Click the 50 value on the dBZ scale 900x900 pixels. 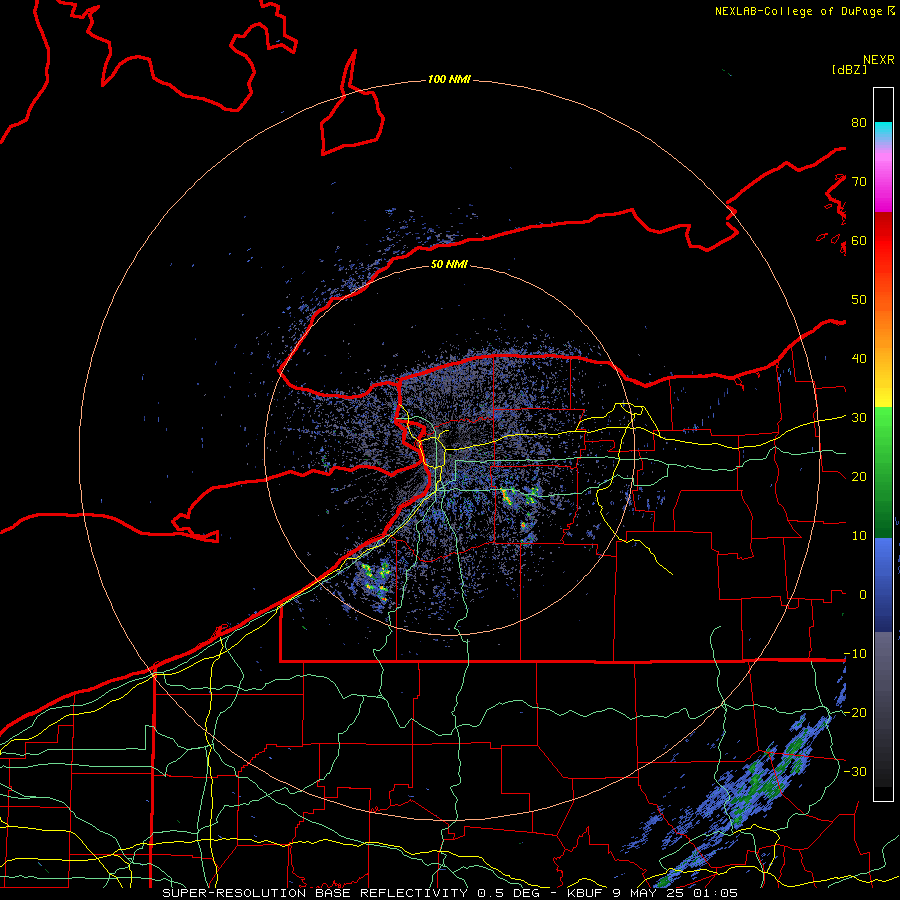[859, 300]
